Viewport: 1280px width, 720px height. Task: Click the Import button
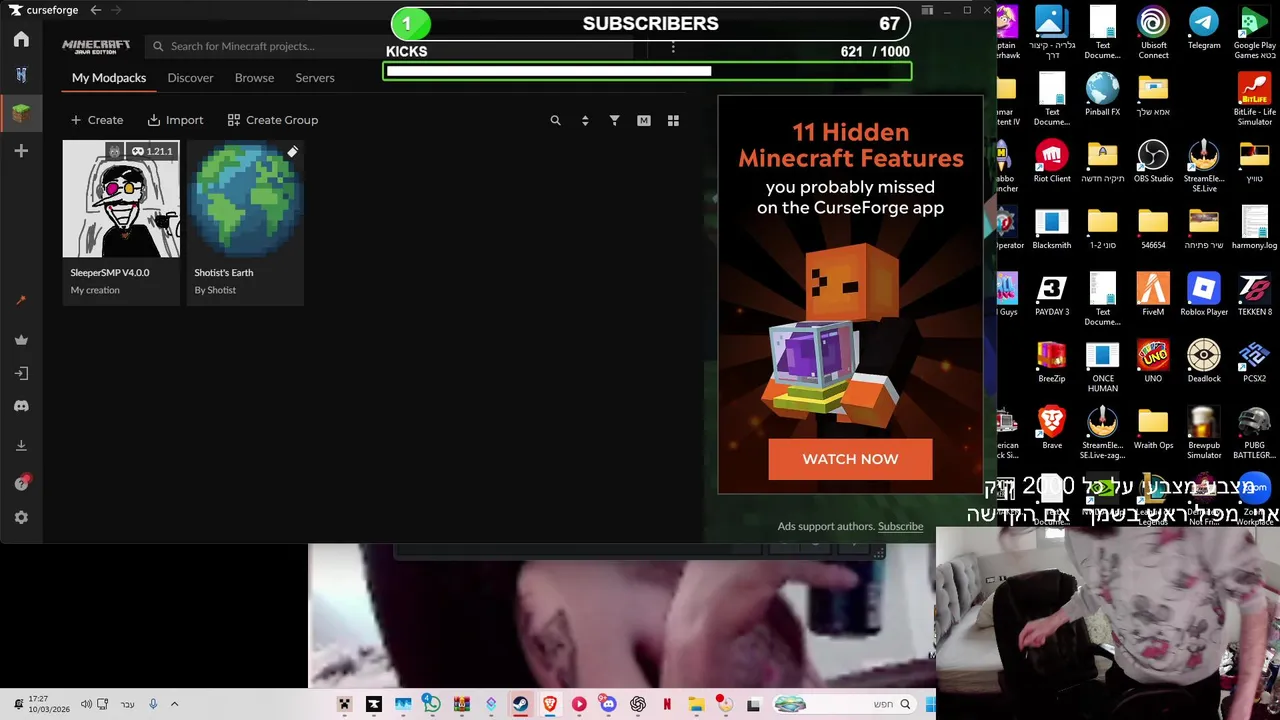(x=175, y=120)
